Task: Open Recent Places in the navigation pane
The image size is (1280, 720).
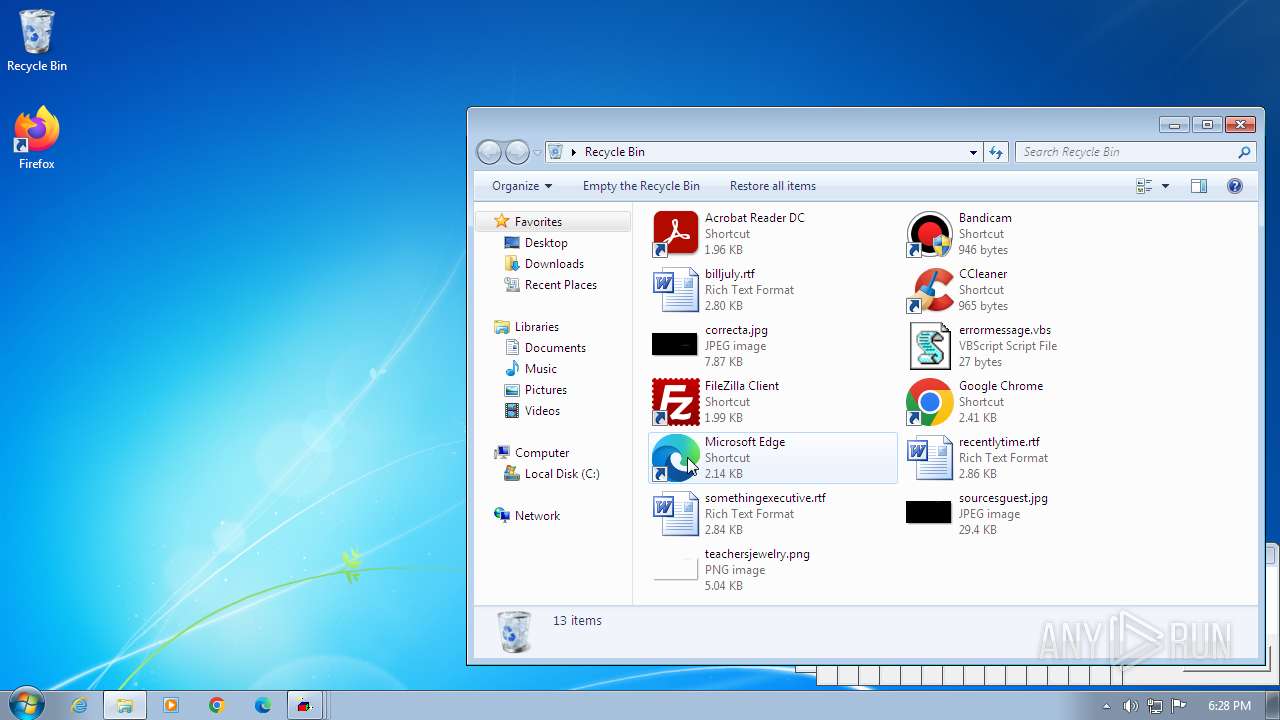Action: [x=560, y=285]
